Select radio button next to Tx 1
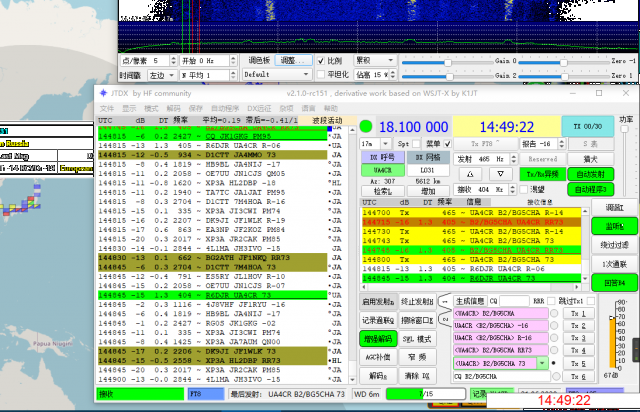640x412 pixels. [x=554, y=314]
